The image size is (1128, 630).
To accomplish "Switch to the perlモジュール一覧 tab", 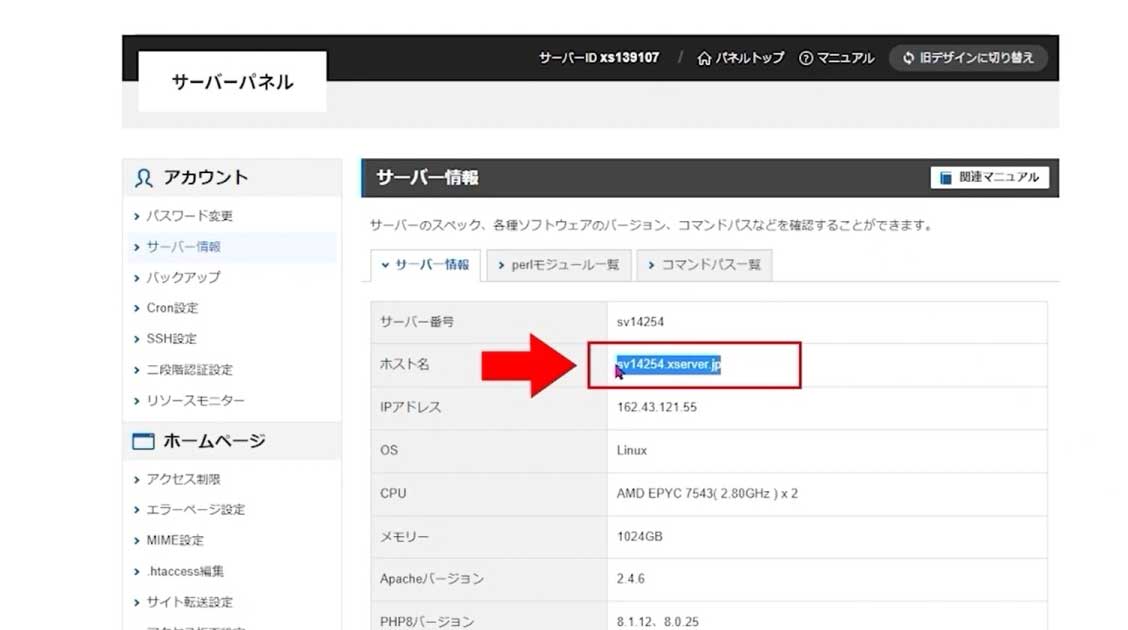I will [x=559, y=265].
